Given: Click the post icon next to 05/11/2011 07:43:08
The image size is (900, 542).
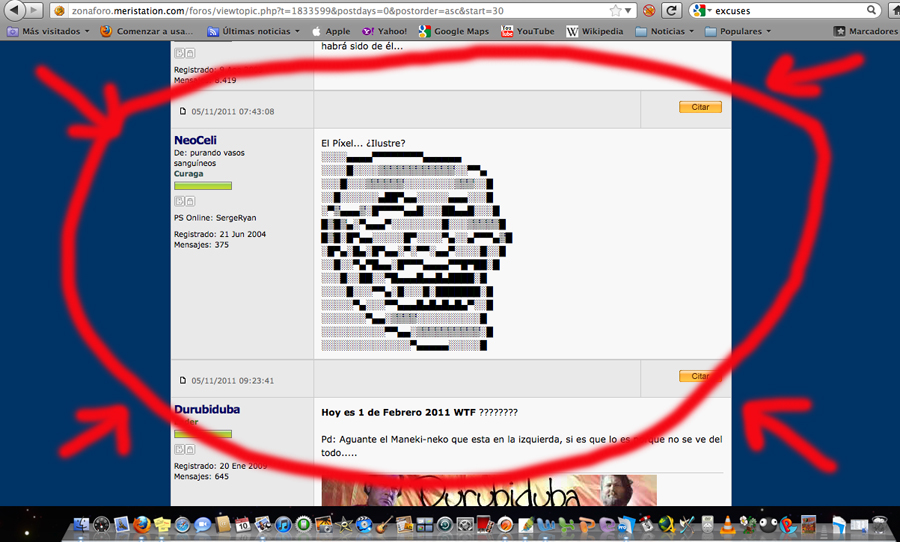Looking at the screenshot, I should [183, 111].
